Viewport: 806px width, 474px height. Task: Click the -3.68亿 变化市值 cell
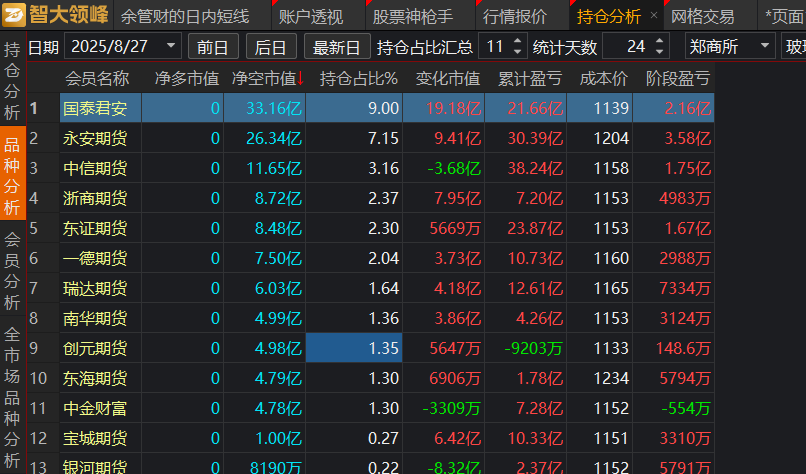[444, 168]
